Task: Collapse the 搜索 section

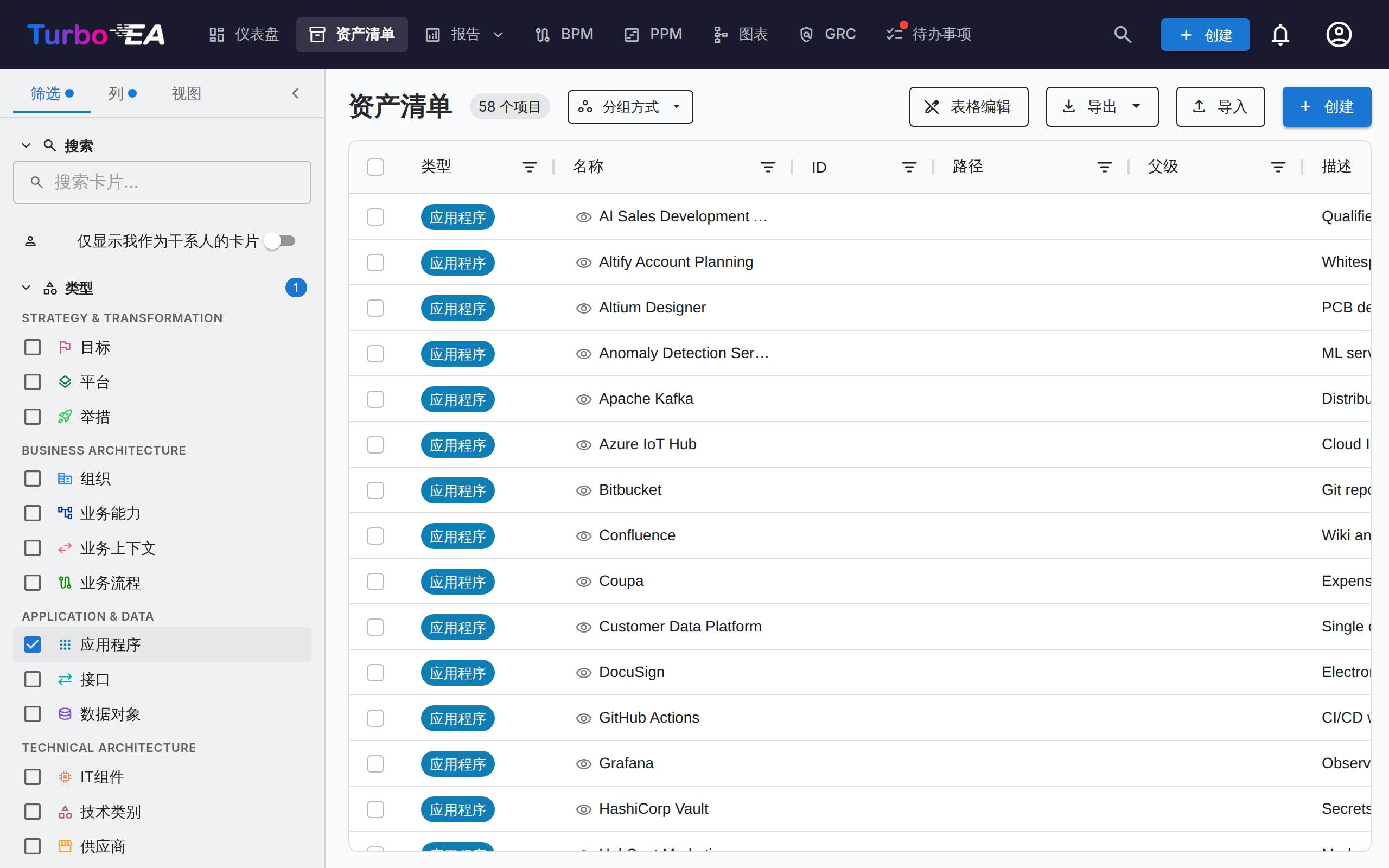Action: click(27, 146)
